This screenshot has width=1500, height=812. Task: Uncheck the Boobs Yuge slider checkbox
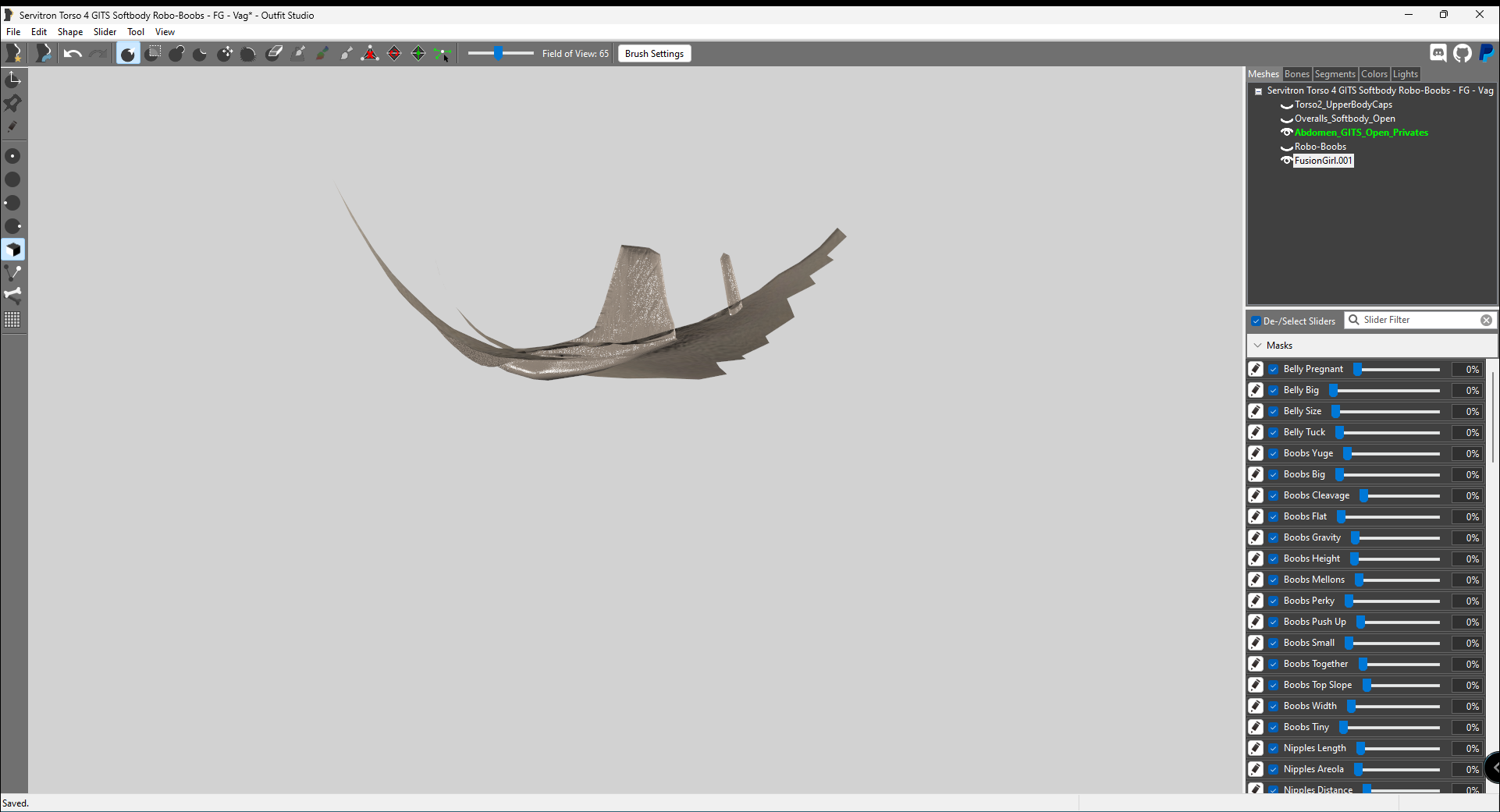1274,453
